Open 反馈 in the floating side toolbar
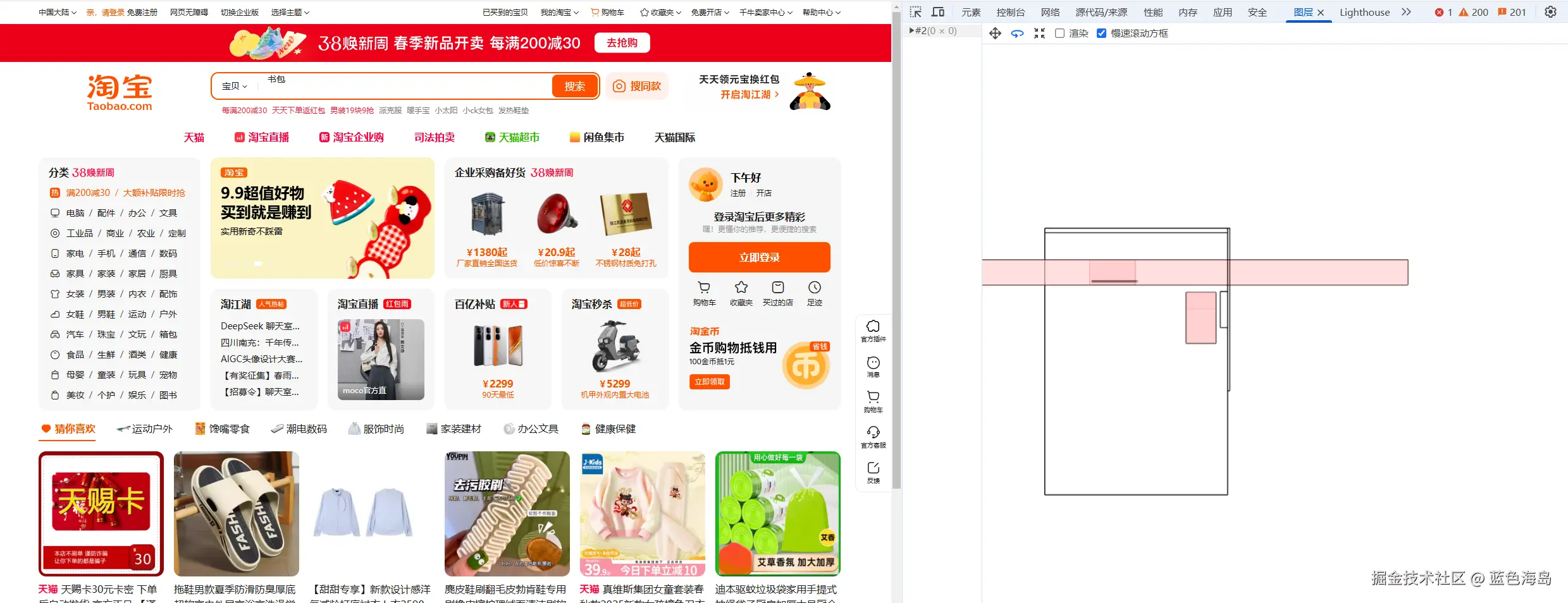Image resolution: width=1568 pixels, height=603 pixels. tap(873, 472)
